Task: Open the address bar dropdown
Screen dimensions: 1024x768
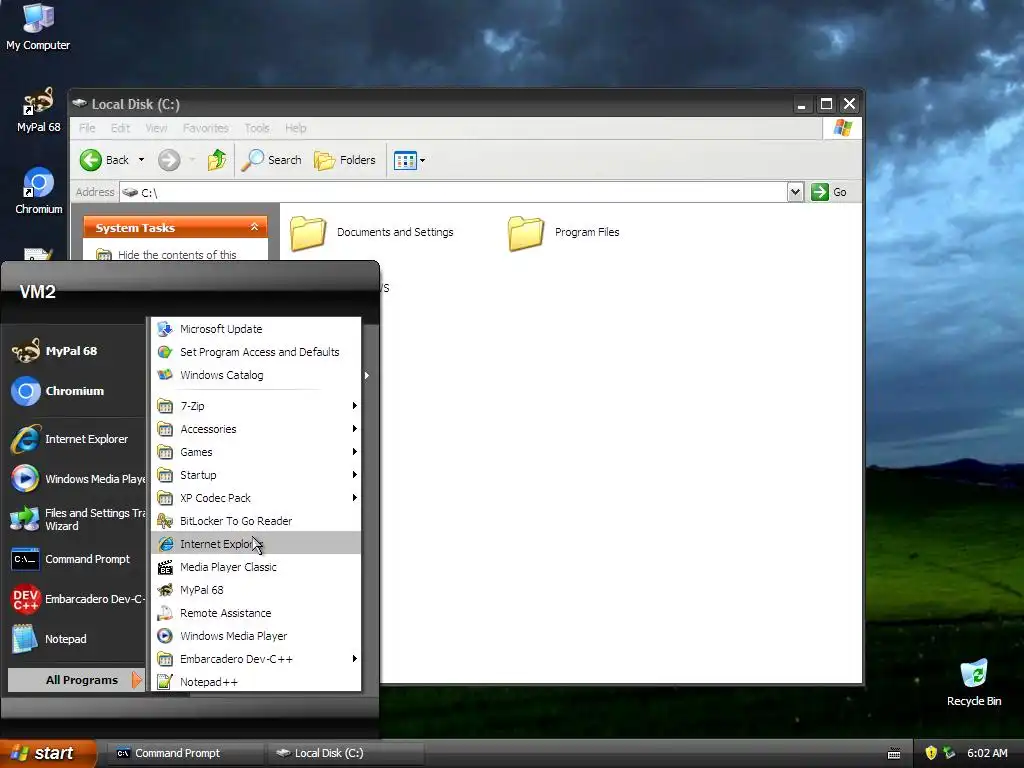Action: [795, 192]
